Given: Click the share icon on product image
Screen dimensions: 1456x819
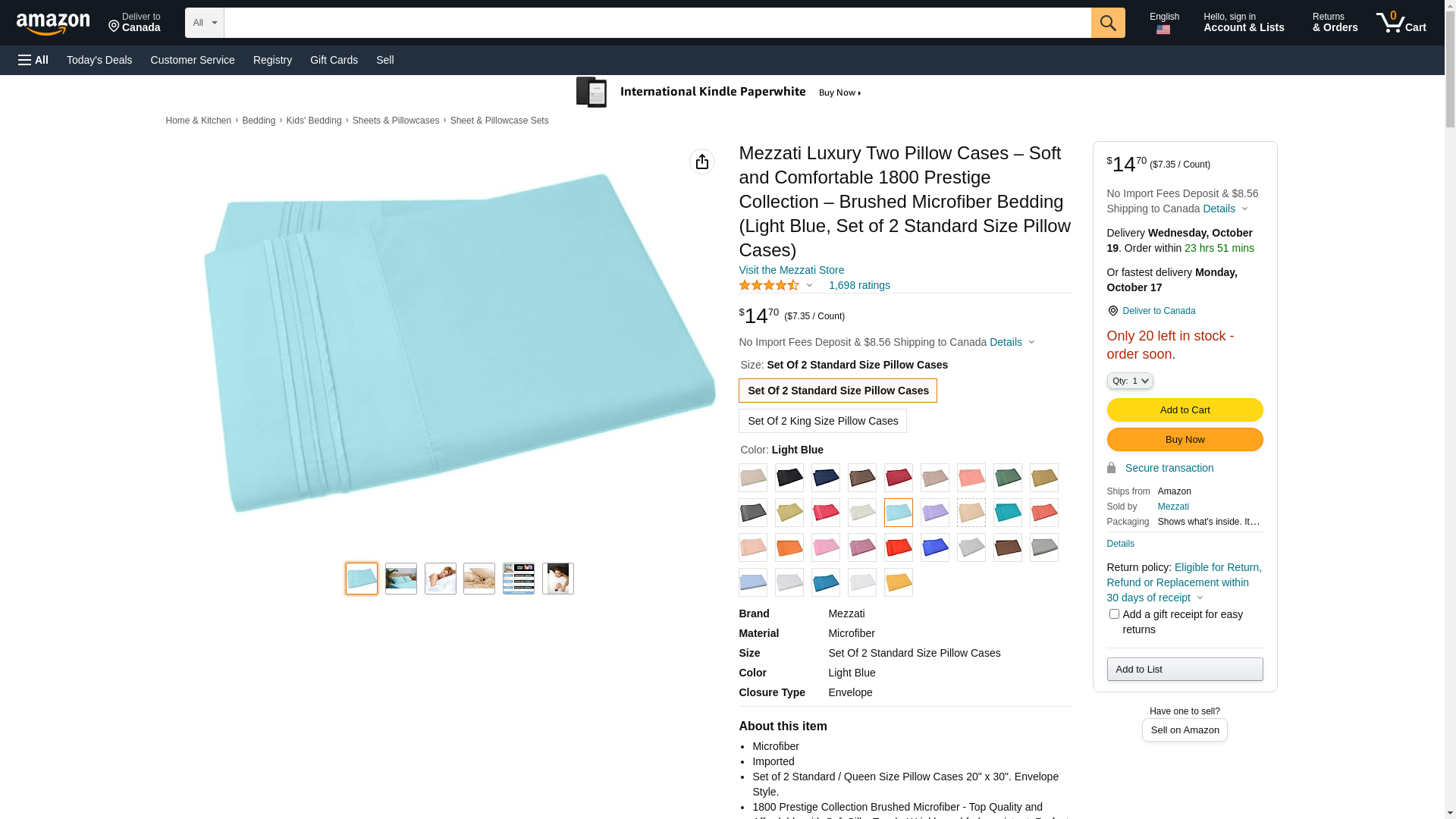Looking at the screenshot, I should pos(702,162).
